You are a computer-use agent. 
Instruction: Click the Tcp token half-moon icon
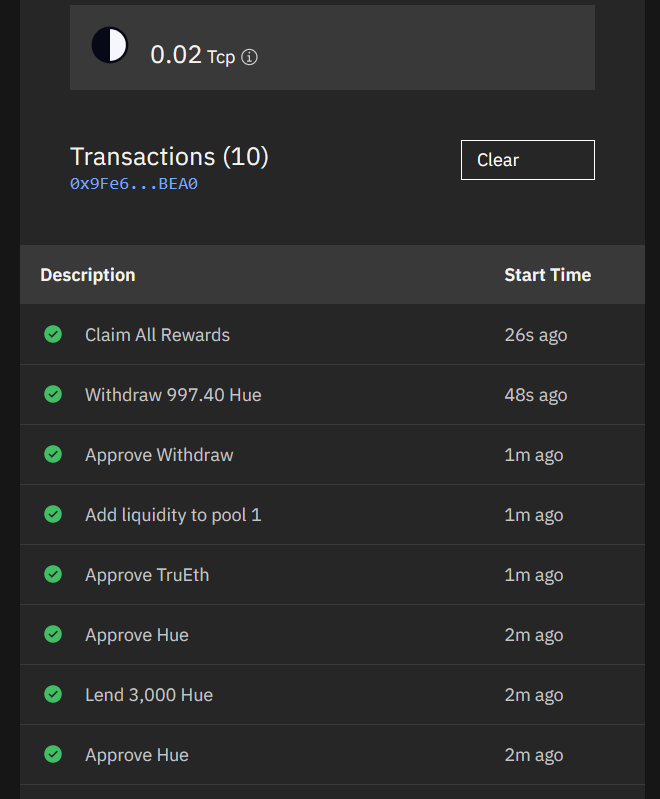(110, 45)
